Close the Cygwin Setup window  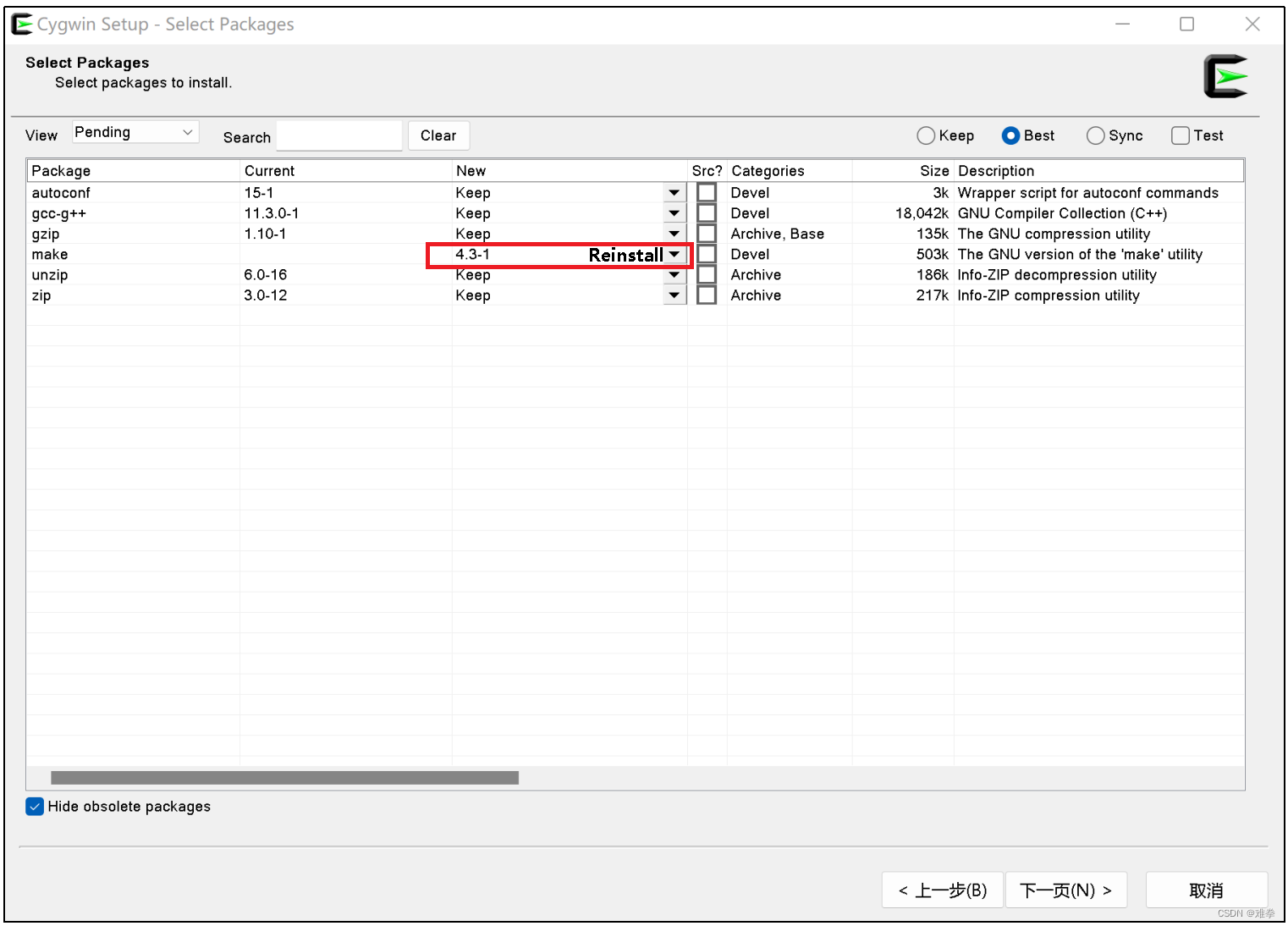pos(1252,24)
